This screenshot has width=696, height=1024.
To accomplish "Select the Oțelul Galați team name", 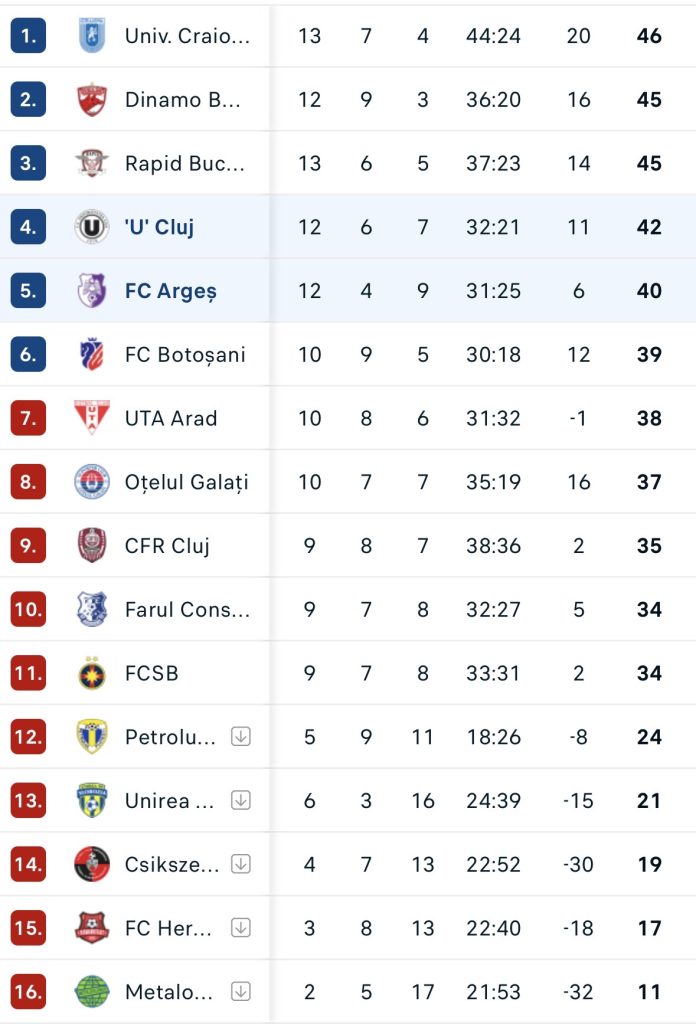I will [x=187, y=483].
